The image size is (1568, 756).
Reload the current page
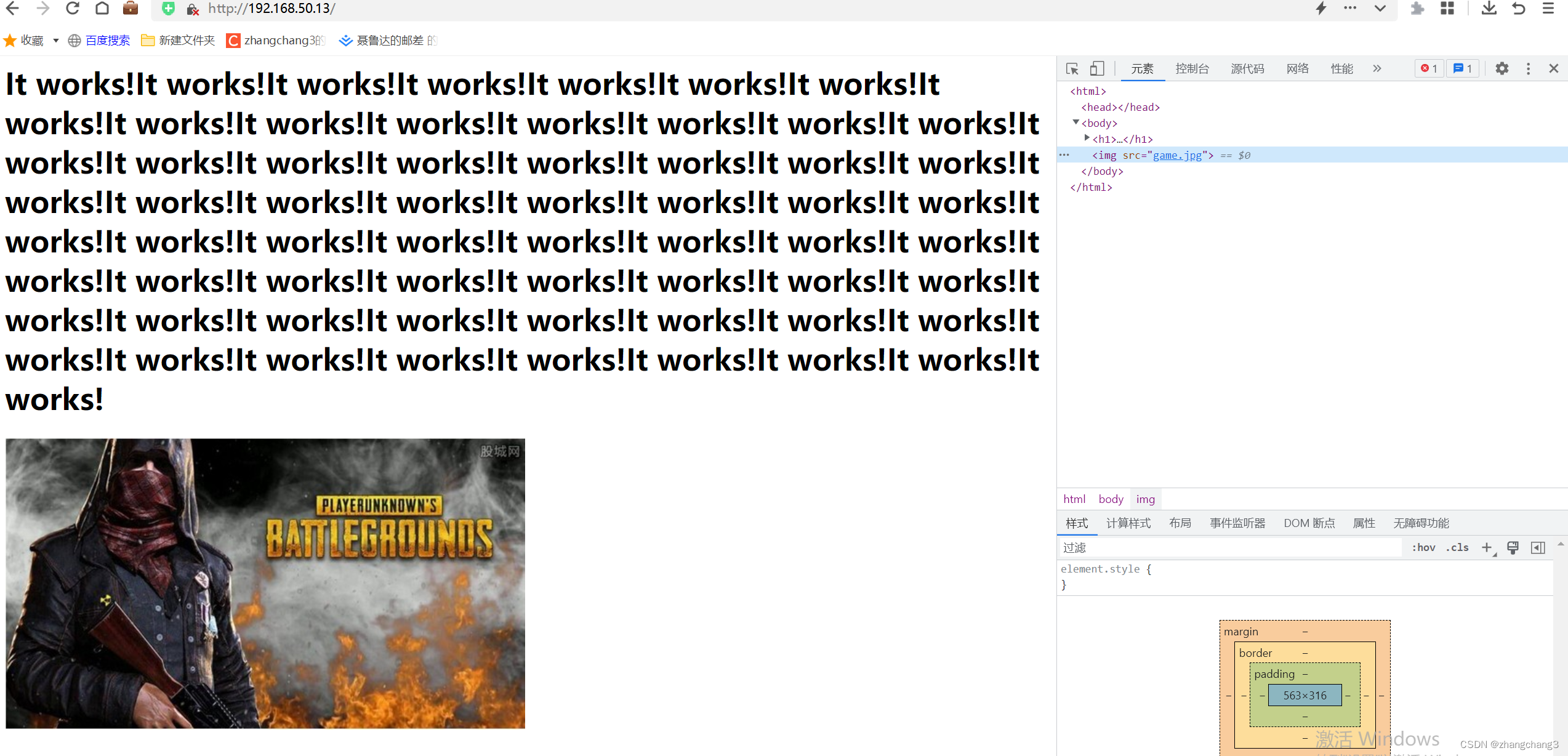coord(73,9)
